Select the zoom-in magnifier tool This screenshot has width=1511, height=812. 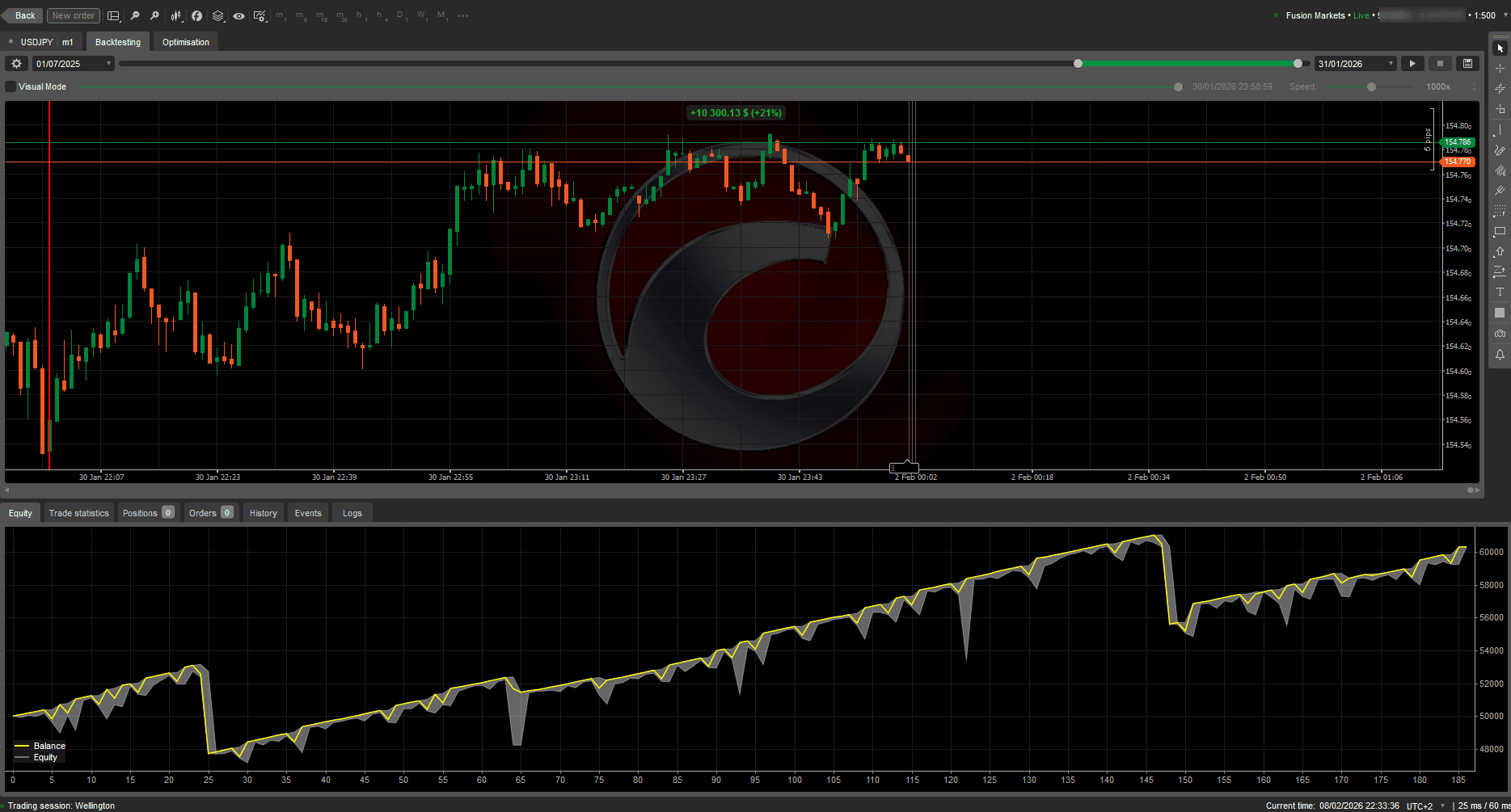pos(154,15)
